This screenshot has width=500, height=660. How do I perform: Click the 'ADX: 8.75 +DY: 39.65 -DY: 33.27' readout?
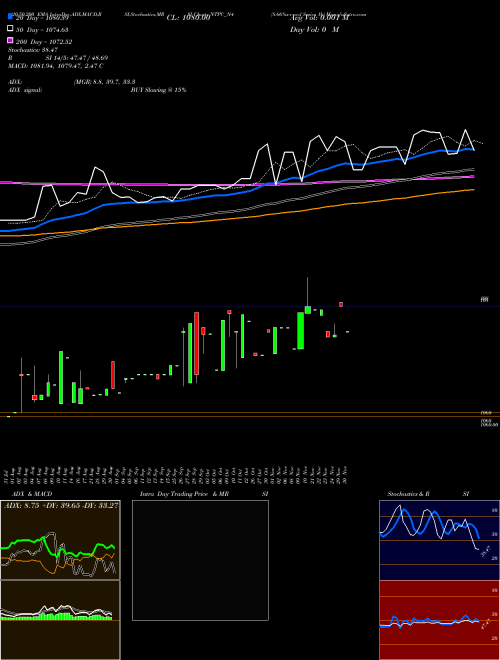point(61,505)
